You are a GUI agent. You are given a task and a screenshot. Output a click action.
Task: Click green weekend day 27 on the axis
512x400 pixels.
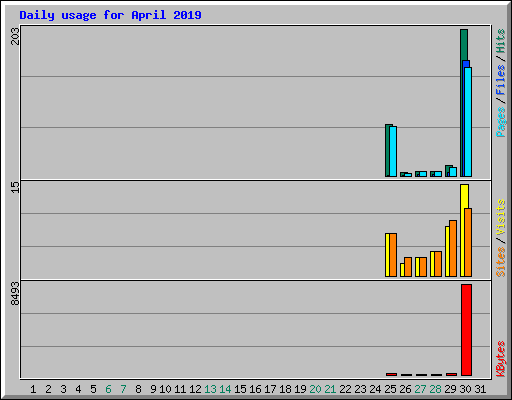[x=420, y=389]
